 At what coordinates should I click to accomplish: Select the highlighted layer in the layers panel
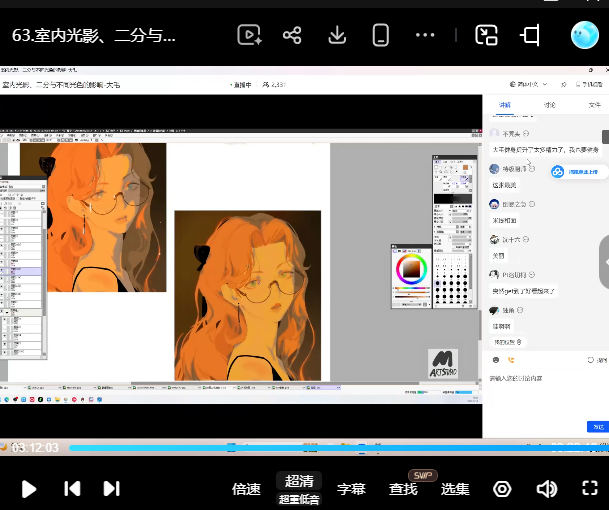21,271
